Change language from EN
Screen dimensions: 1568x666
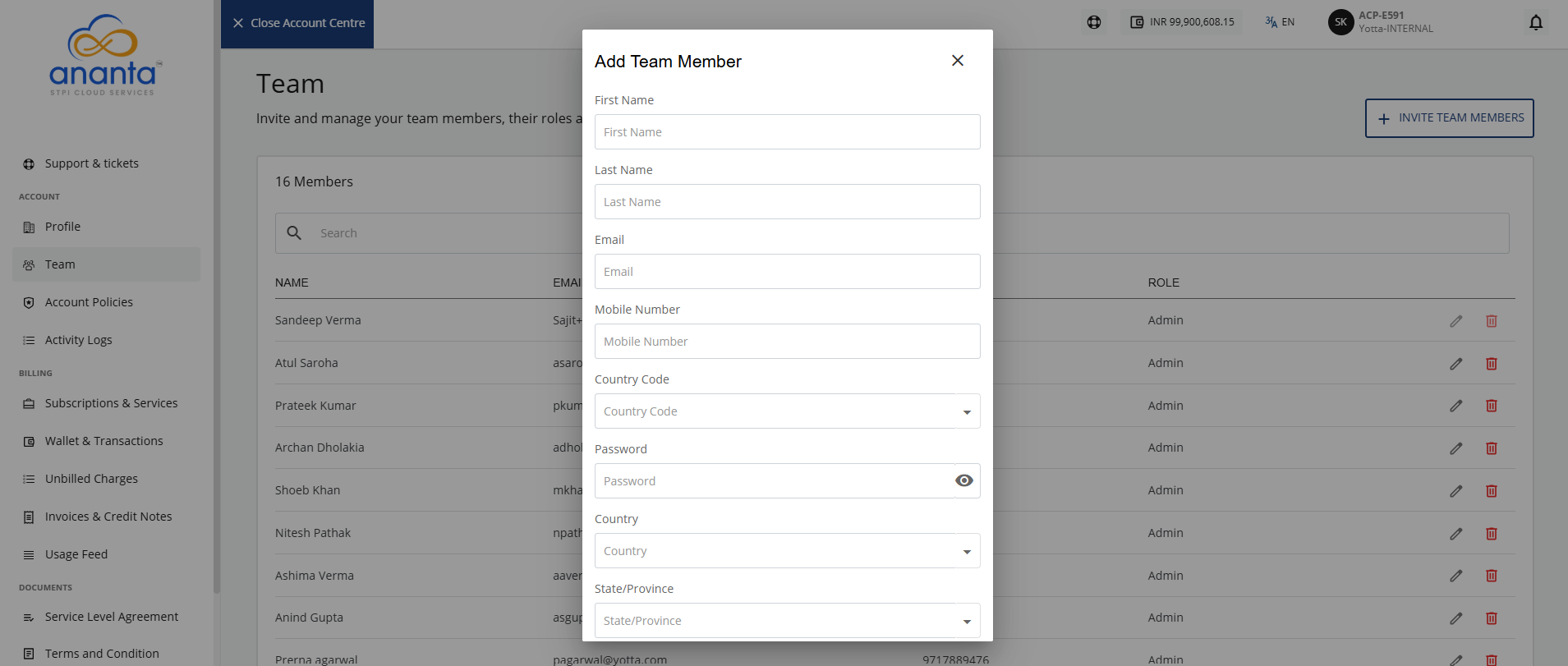click(1280, 22)
